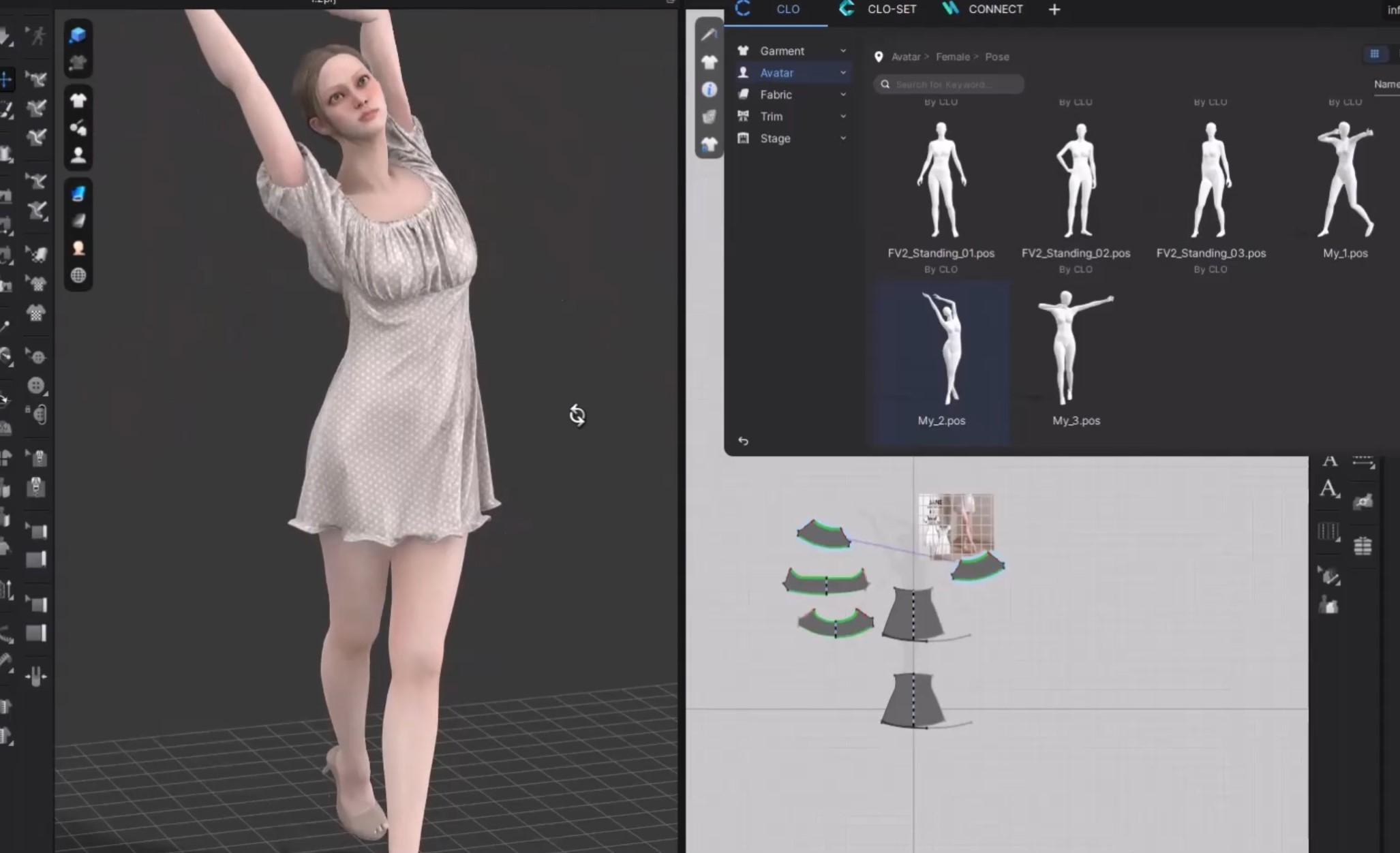1400x853 pixels.
Task: Click the mesh globe display icon
Action: [x=78, y=275]
